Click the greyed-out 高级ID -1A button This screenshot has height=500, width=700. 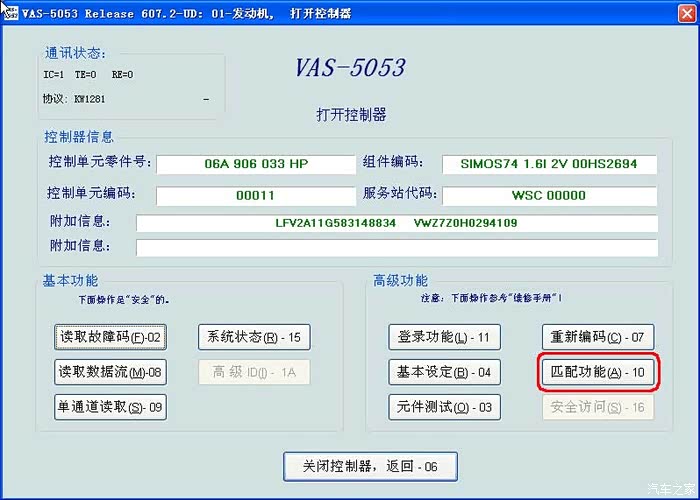point(253,372)
